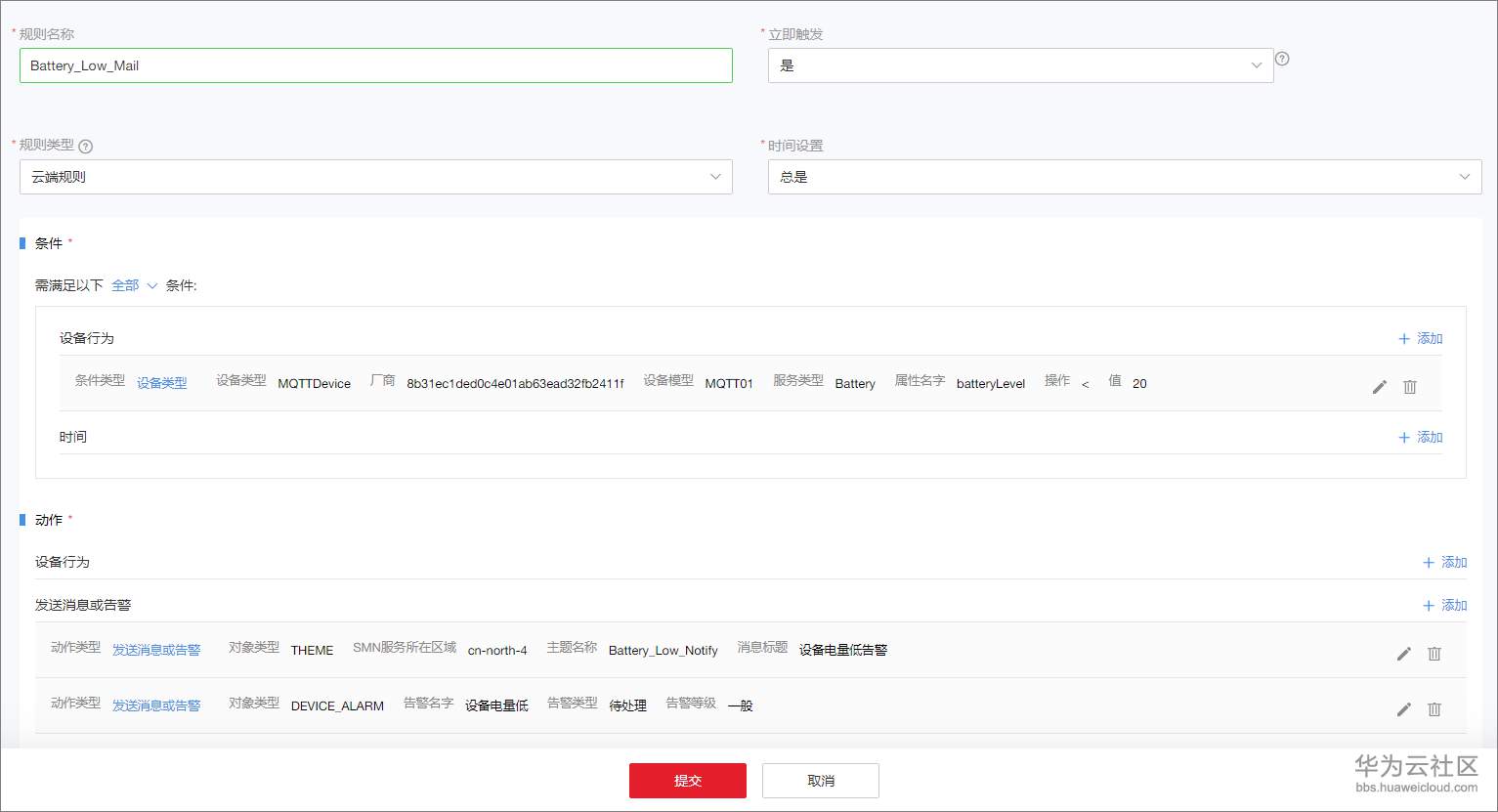This screenshot has width=1498, height=812.
Task: Click the MQTTDevice device type value
Action: point(315,383)
